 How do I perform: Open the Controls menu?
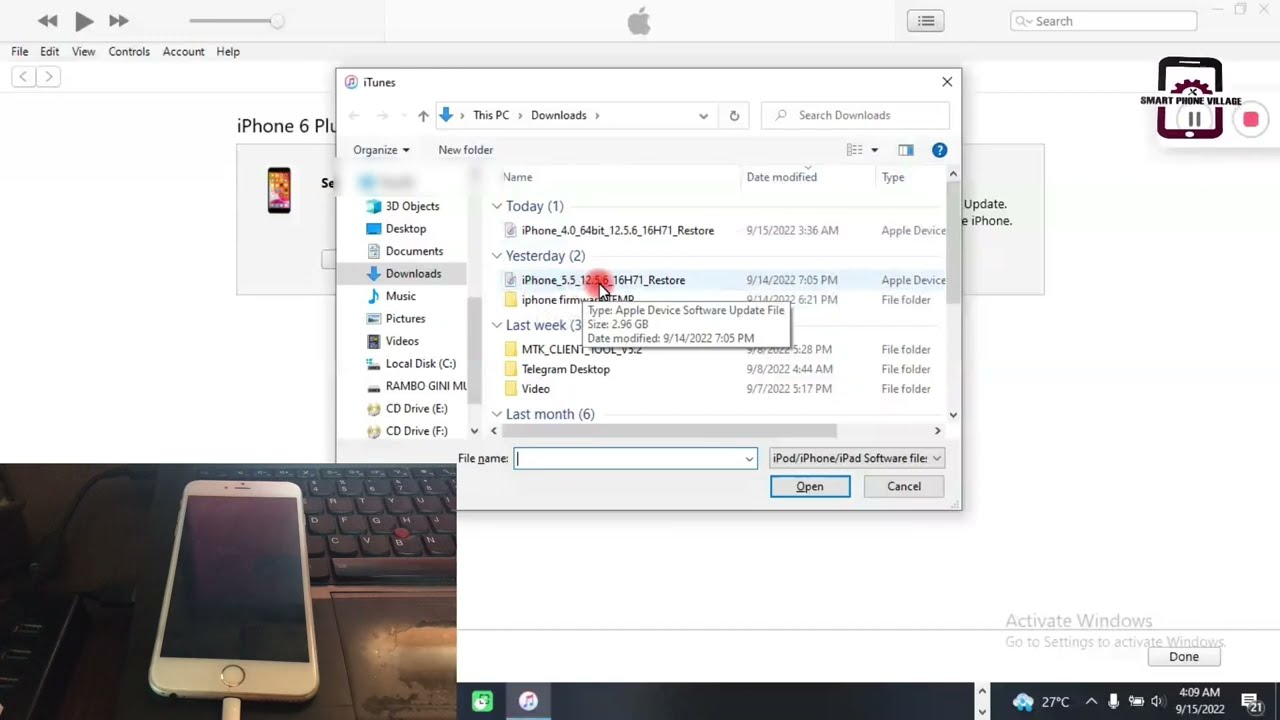[x=129, y=52]
